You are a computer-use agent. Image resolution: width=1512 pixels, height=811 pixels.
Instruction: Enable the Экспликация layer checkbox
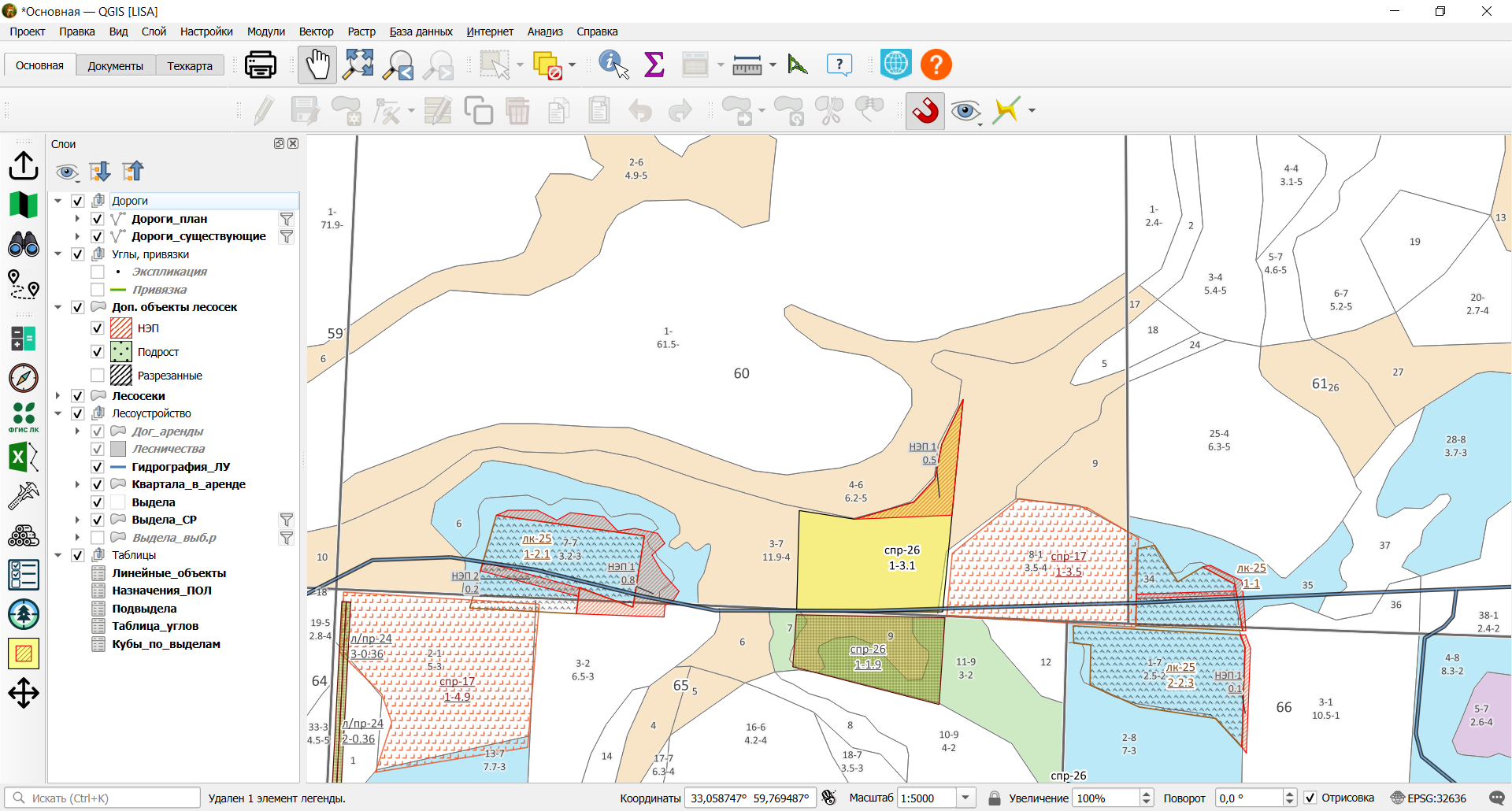tap(98, 272)
